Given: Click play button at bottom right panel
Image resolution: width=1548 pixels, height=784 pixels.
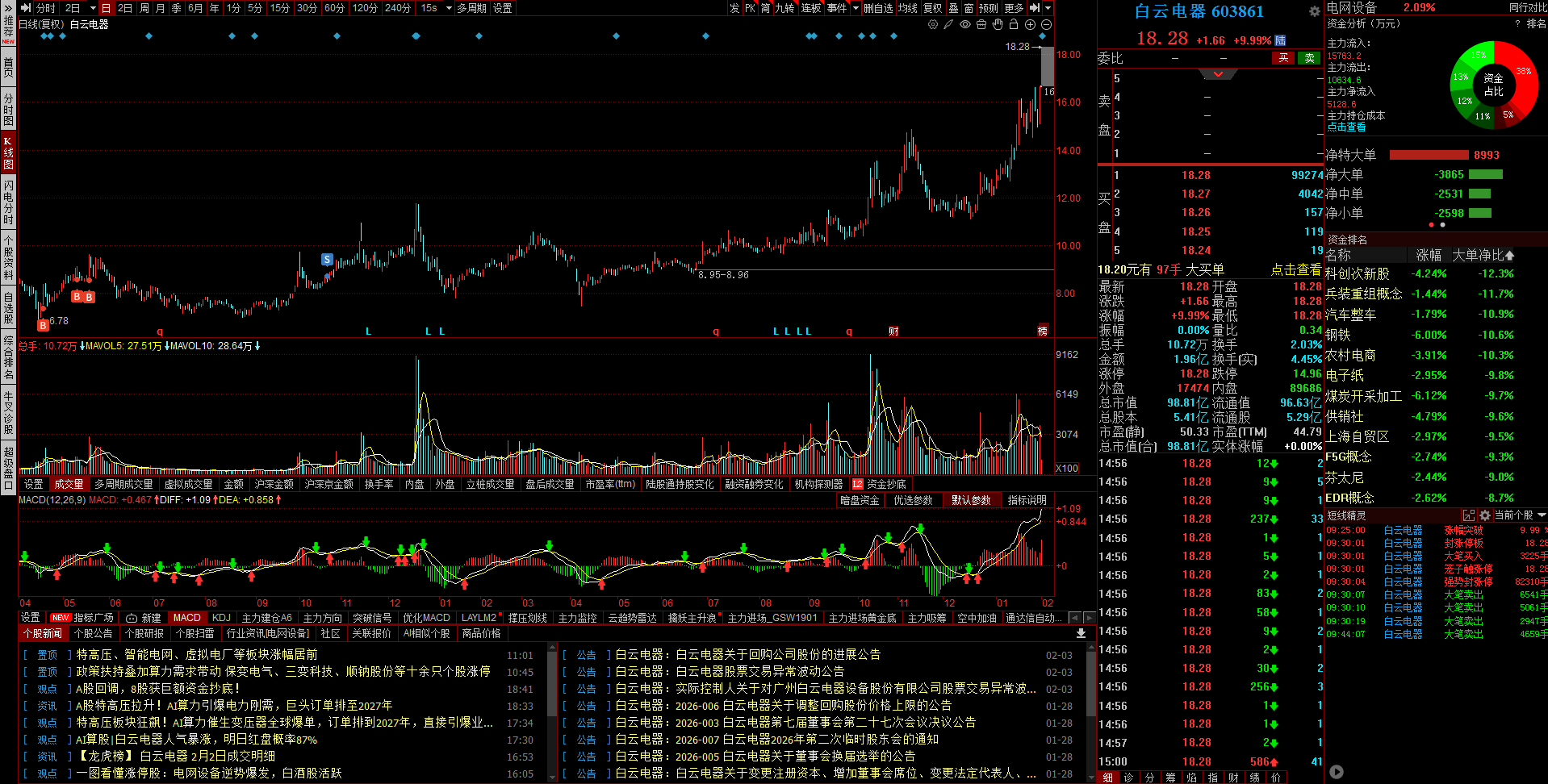Looking at the screenshot, I should click(x=1337, y=772).
